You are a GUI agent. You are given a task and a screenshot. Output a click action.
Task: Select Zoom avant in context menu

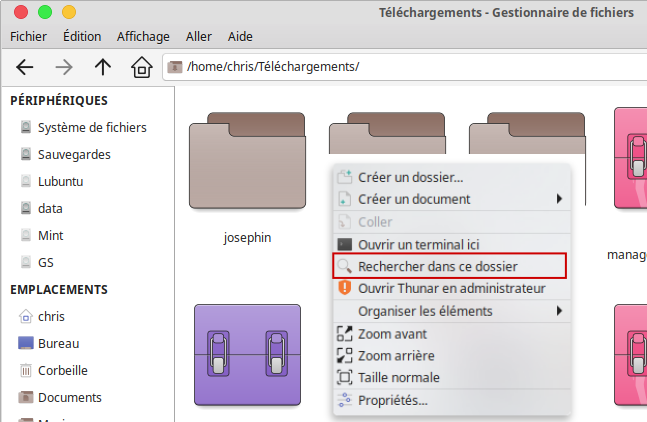pos(452,334)
